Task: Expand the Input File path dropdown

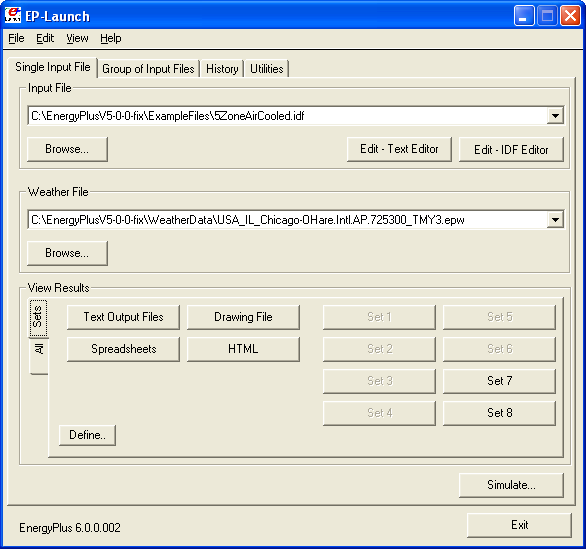Action: click(x=555, y=116)
